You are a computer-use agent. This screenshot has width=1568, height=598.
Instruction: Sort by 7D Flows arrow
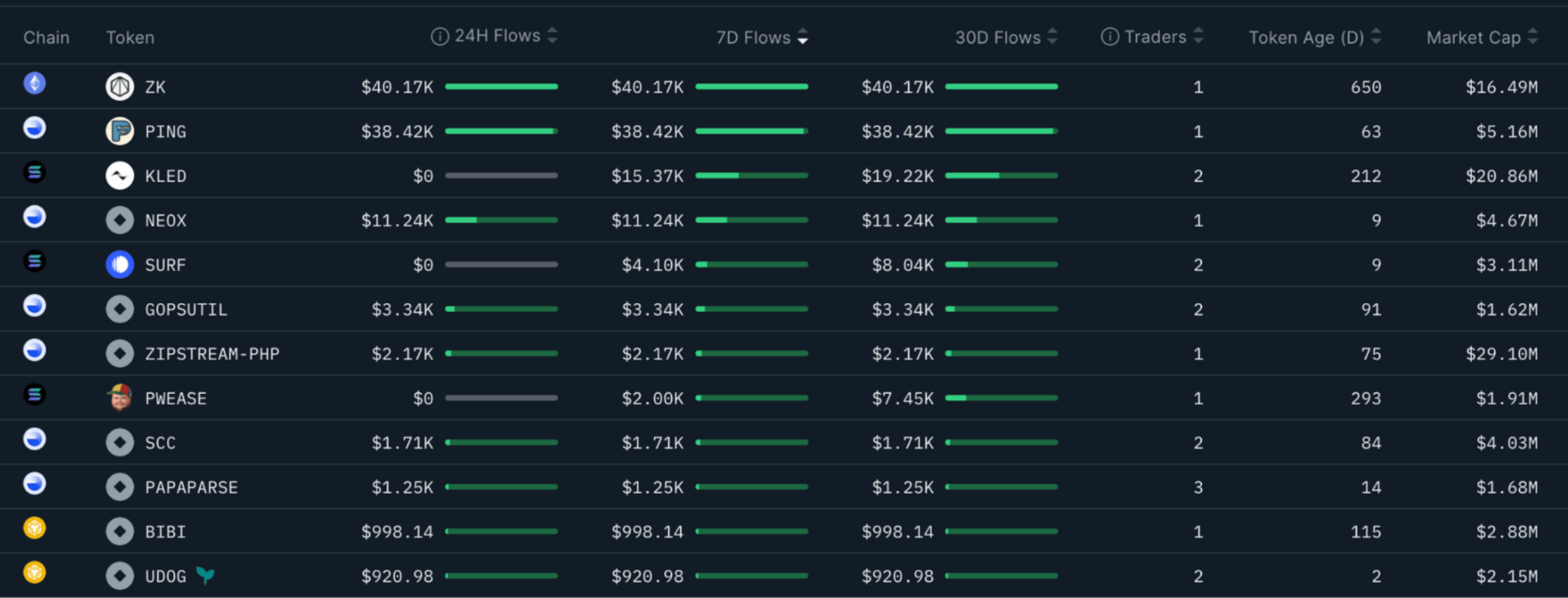click(x=803, y=37)
